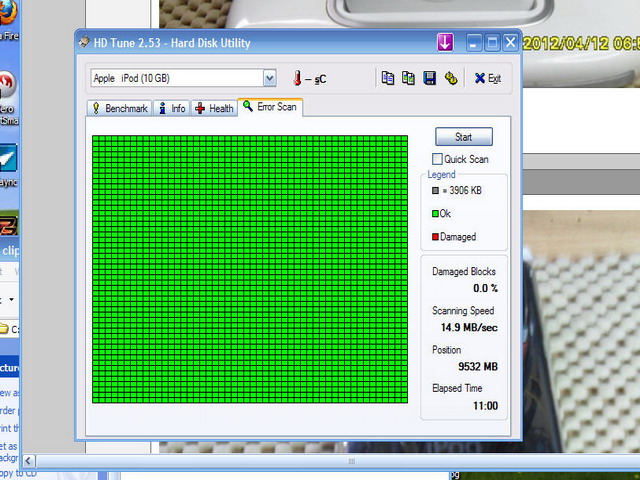Image resolution: width=640 pixels, height=480 pixels.
Task: Click the Exit button
Action: (x=487, y=78)
